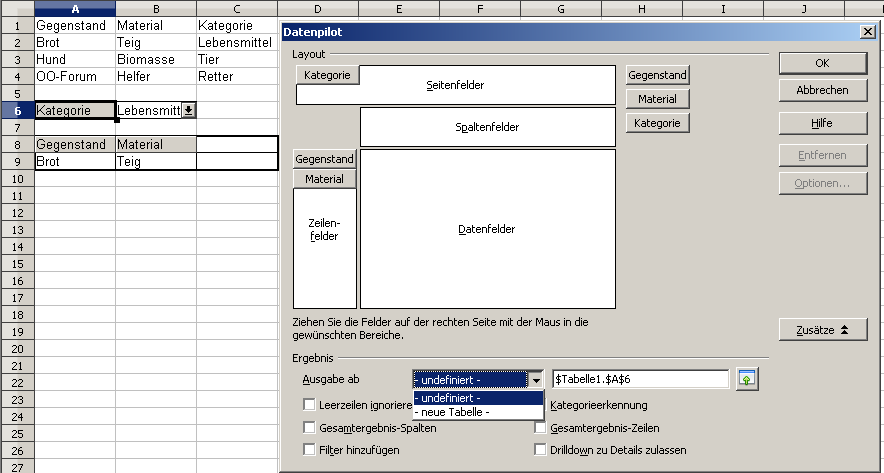Viewport: 884px width, 473px height.
Task: Check the Filter hinzufügen option
Action: tap(309, 450)
